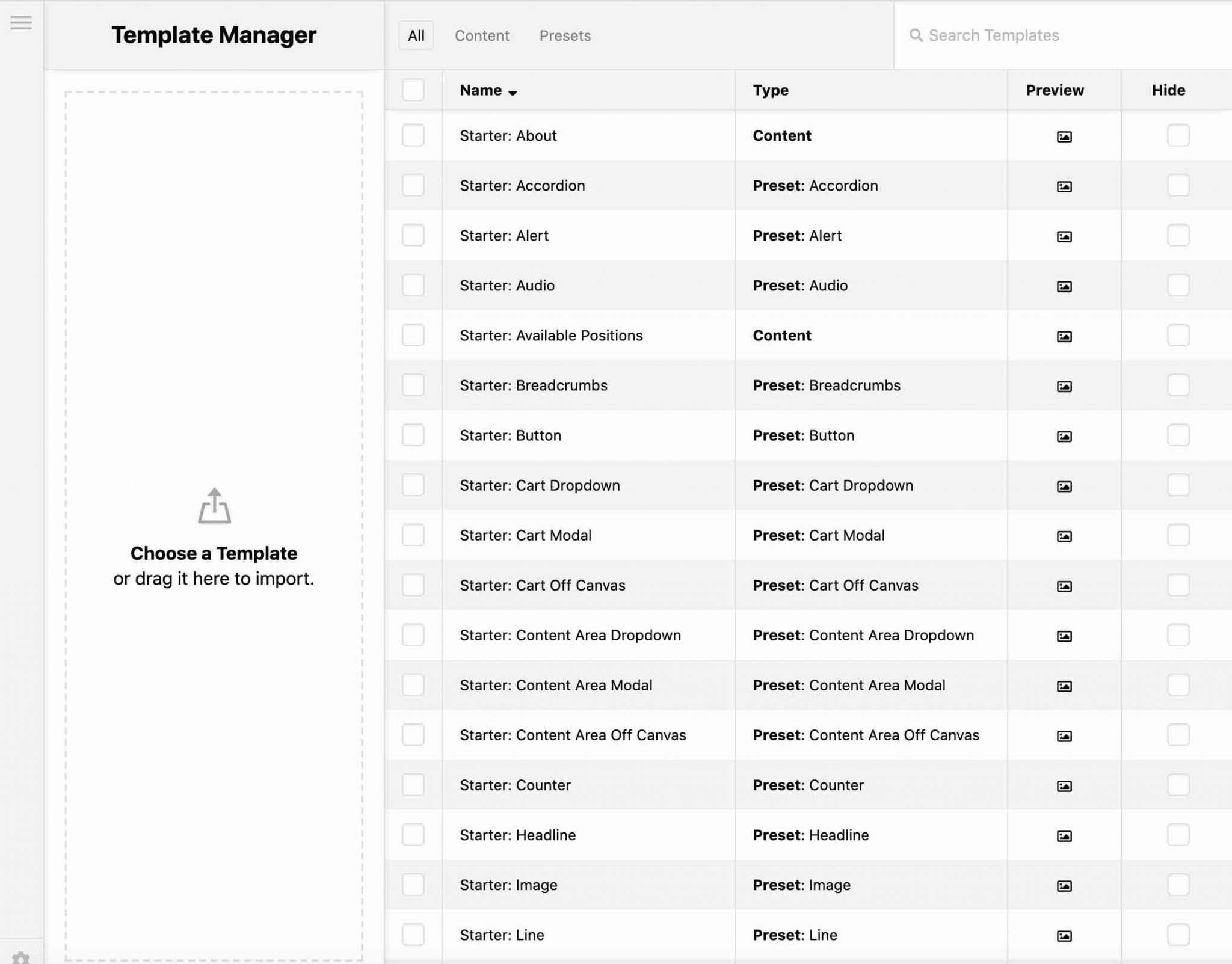1232x964 pixels.
Task: Preview the Starter: About template
Action: coord(1064,136)
